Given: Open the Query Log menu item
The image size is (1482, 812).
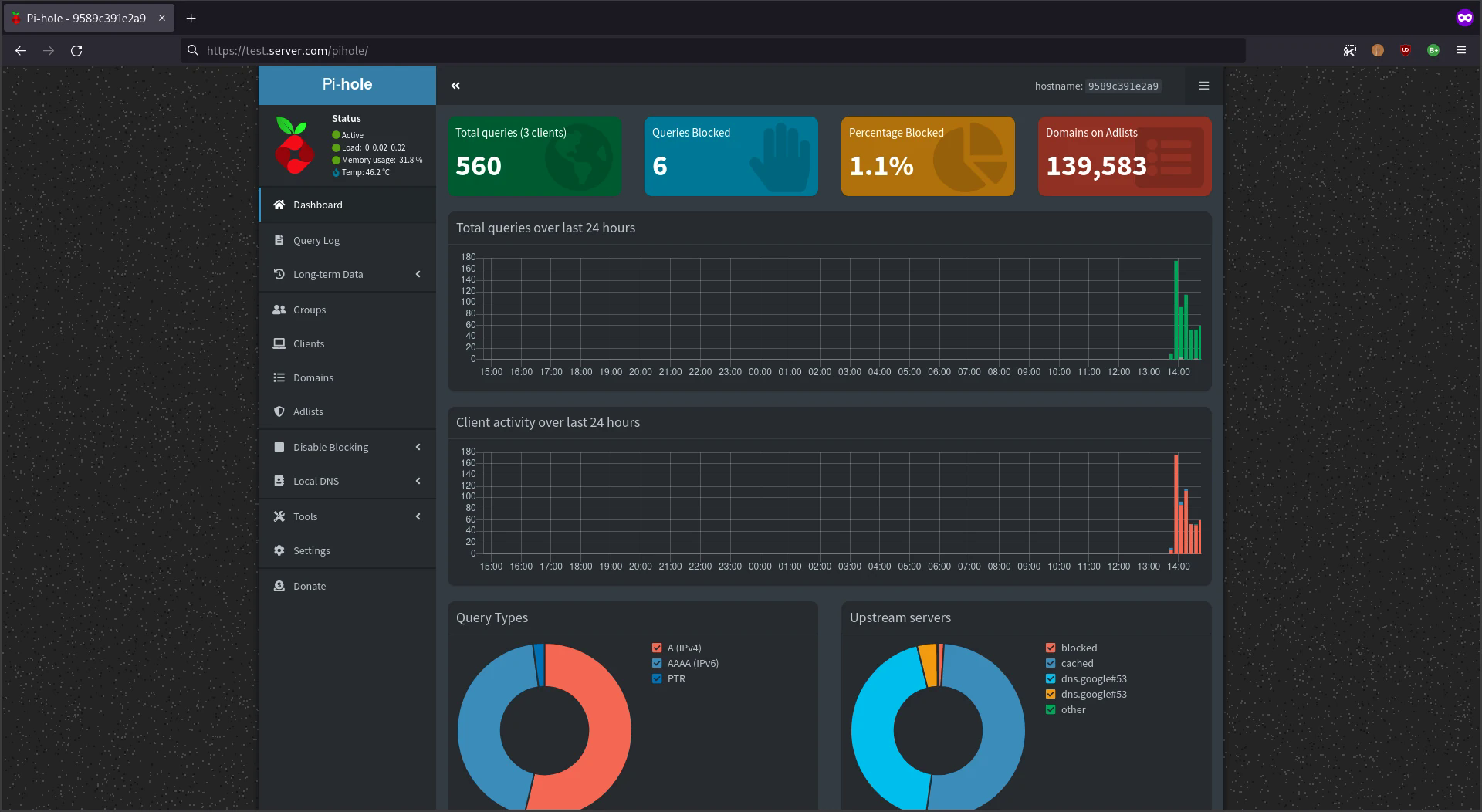Looking at the screenshot, I should click(x=347, y=240).
